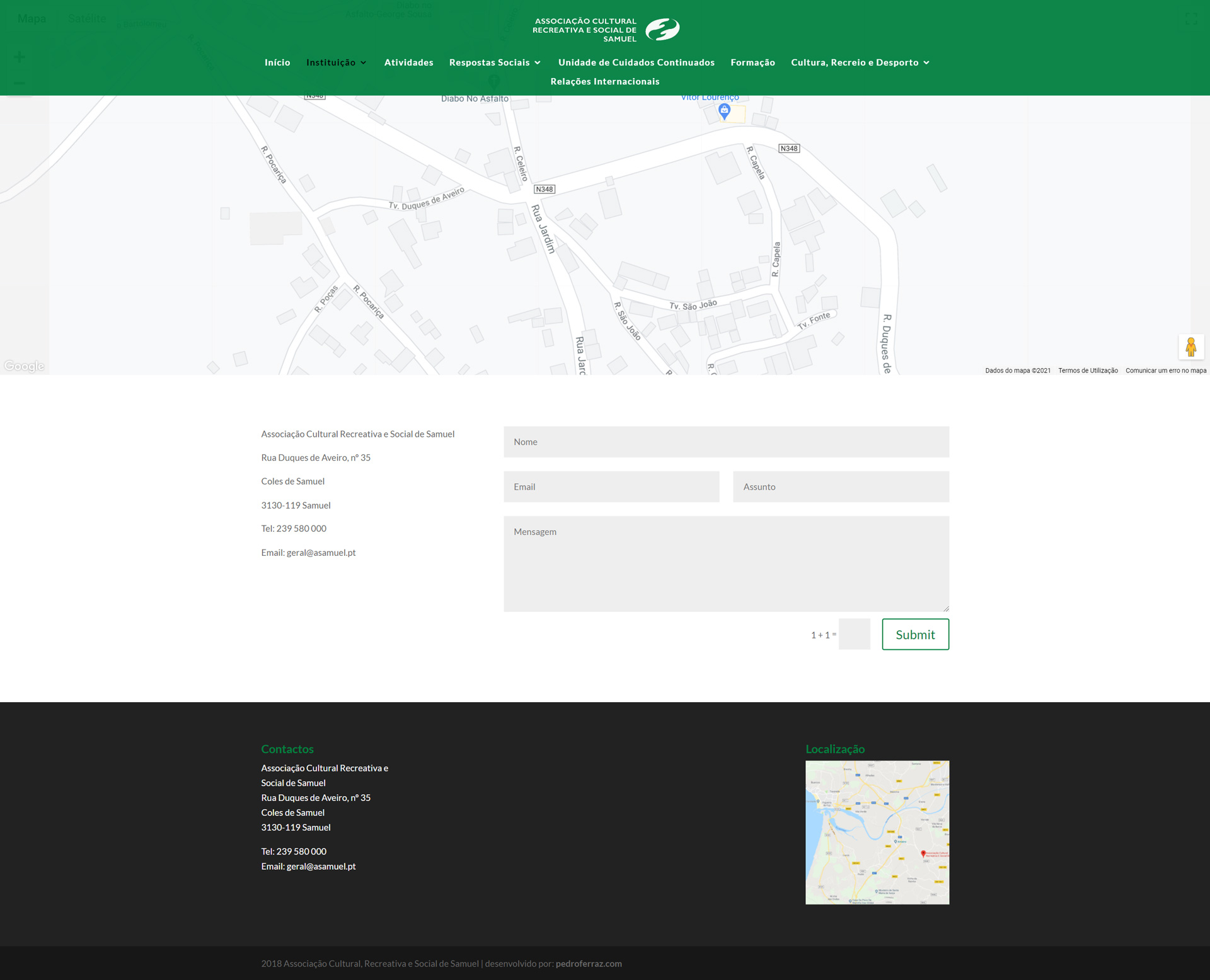Open the Localização map thumbnail
Screen dimensions: 1210x980
(877, 832)
